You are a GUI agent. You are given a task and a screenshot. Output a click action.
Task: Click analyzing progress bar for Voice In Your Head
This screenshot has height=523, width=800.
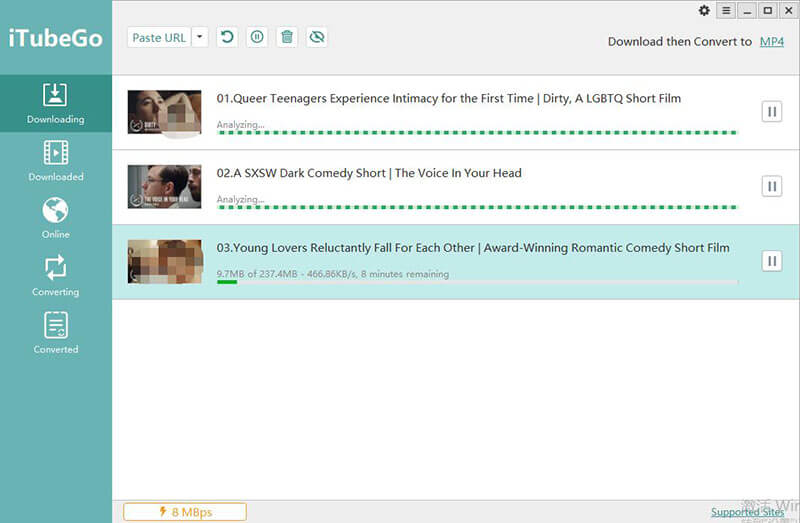[x=477, y=207]
